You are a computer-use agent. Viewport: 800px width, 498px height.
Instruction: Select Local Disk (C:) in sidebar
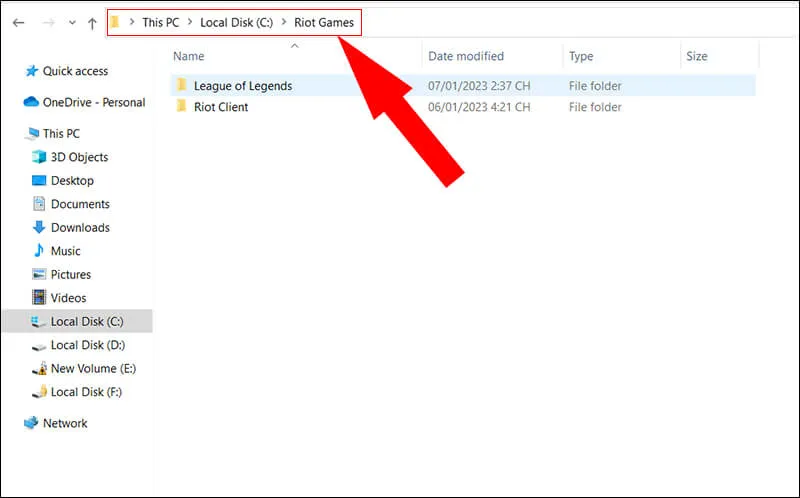coord(87,321)
